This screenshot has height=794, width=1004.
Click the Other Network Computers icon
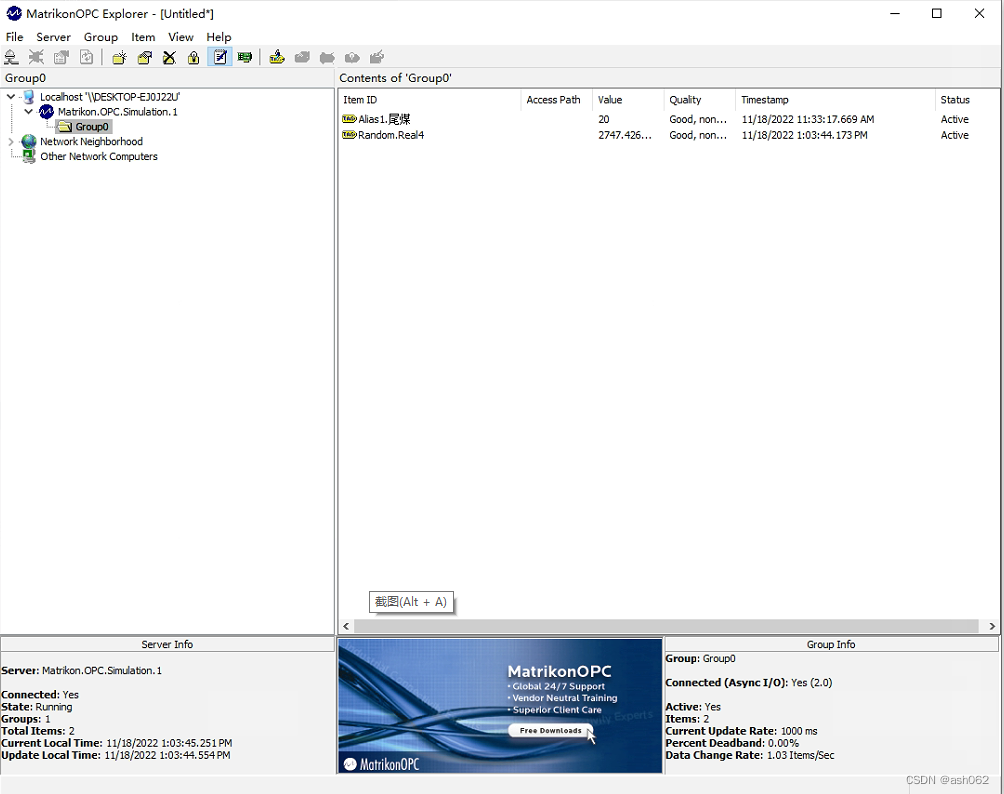tap(29, 156)
